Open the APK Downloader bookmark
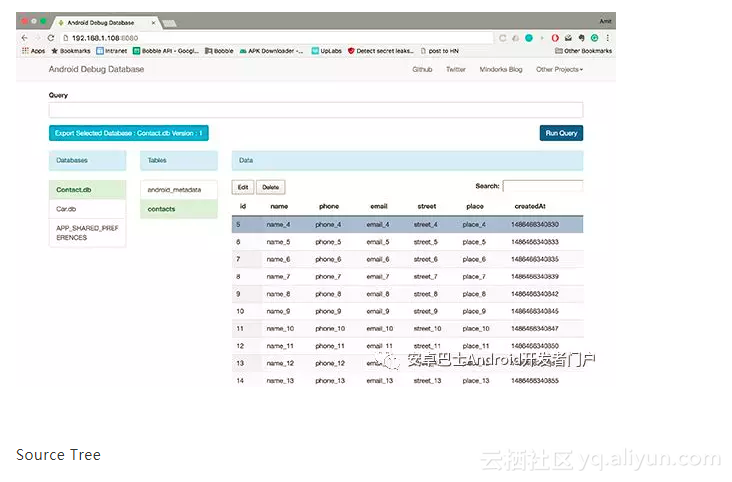Viewport: 732px width, 482px height. 271,51
